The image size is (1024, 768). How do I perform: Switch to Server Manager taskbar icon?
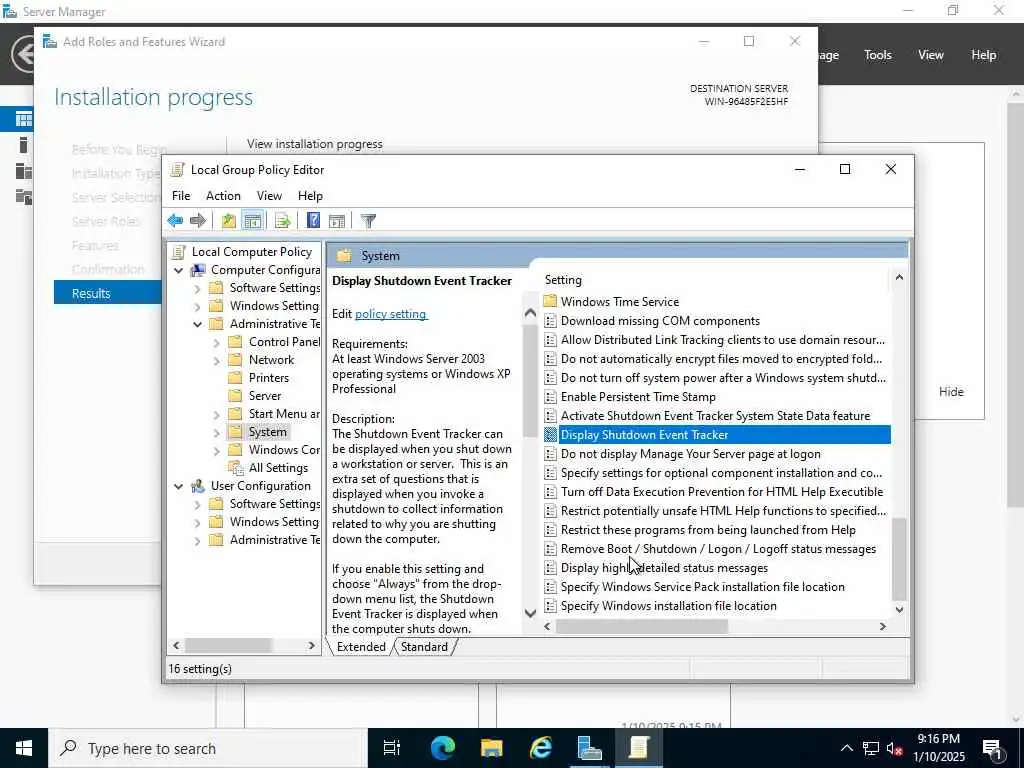[x=589, y=748]
